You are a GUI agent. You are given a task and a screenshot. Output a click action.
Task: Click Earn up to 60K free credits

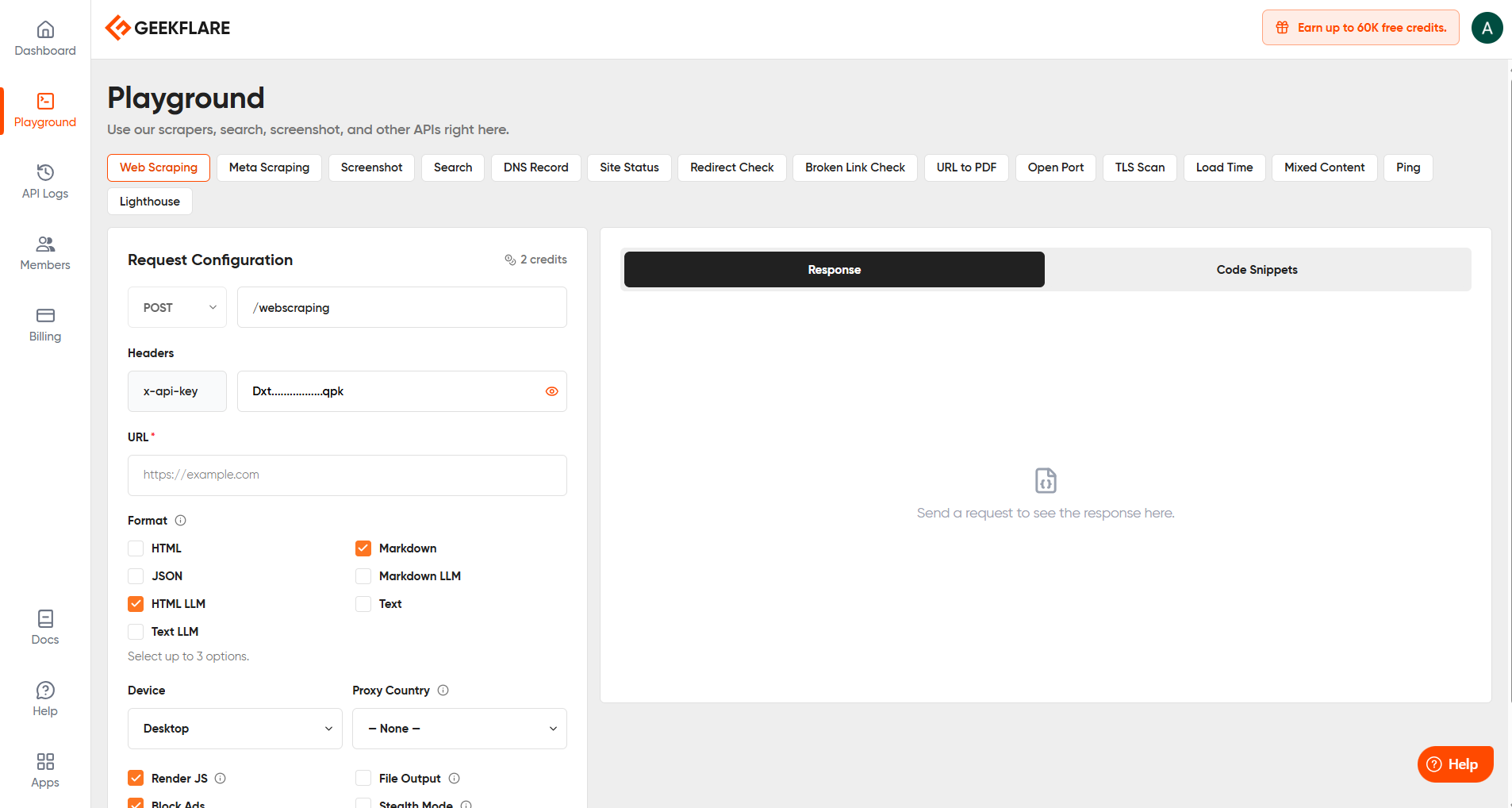1360,28
